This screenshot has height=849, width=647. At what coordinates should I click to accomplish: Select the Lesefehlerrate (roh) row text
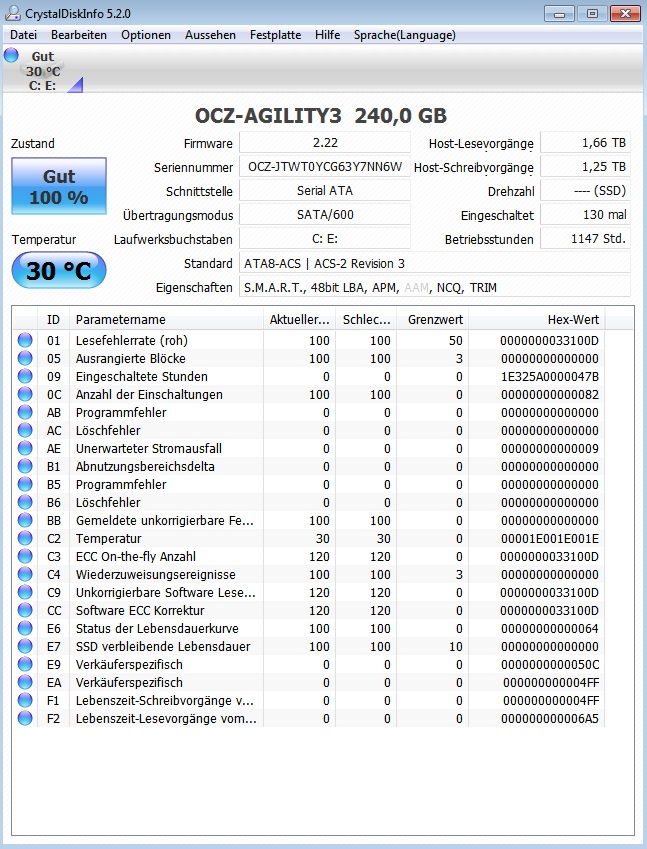pyautogui.click(x=132, y=341)
